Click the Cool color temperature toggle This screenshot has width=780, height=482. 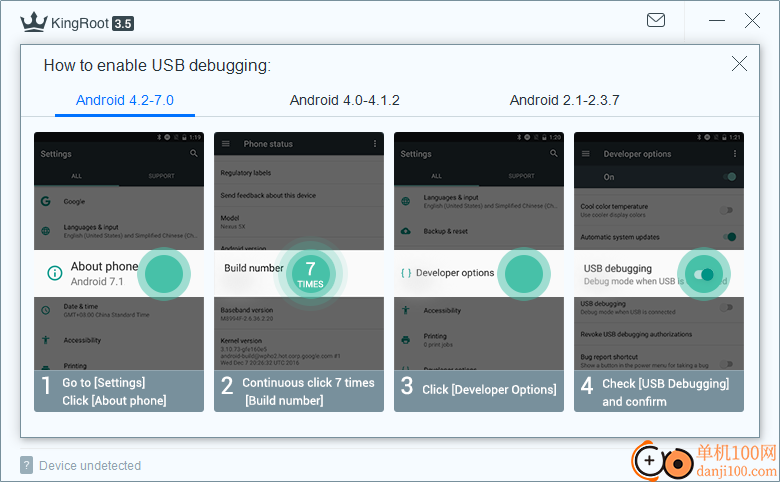click(726, 210)
